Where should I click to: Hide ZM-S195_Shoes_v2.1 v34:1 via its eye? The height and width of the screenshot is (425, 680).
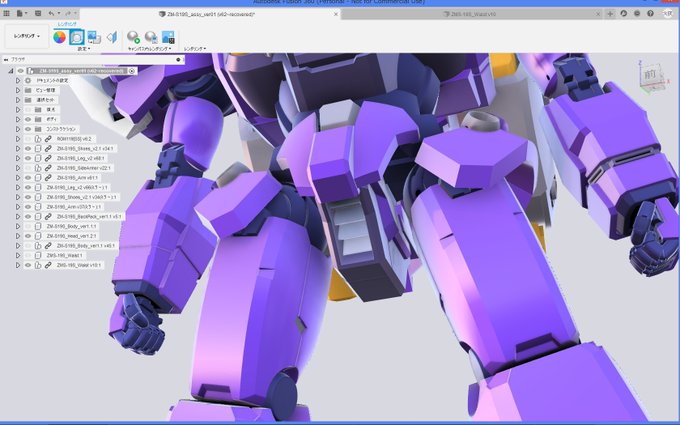tap(28, 148)
